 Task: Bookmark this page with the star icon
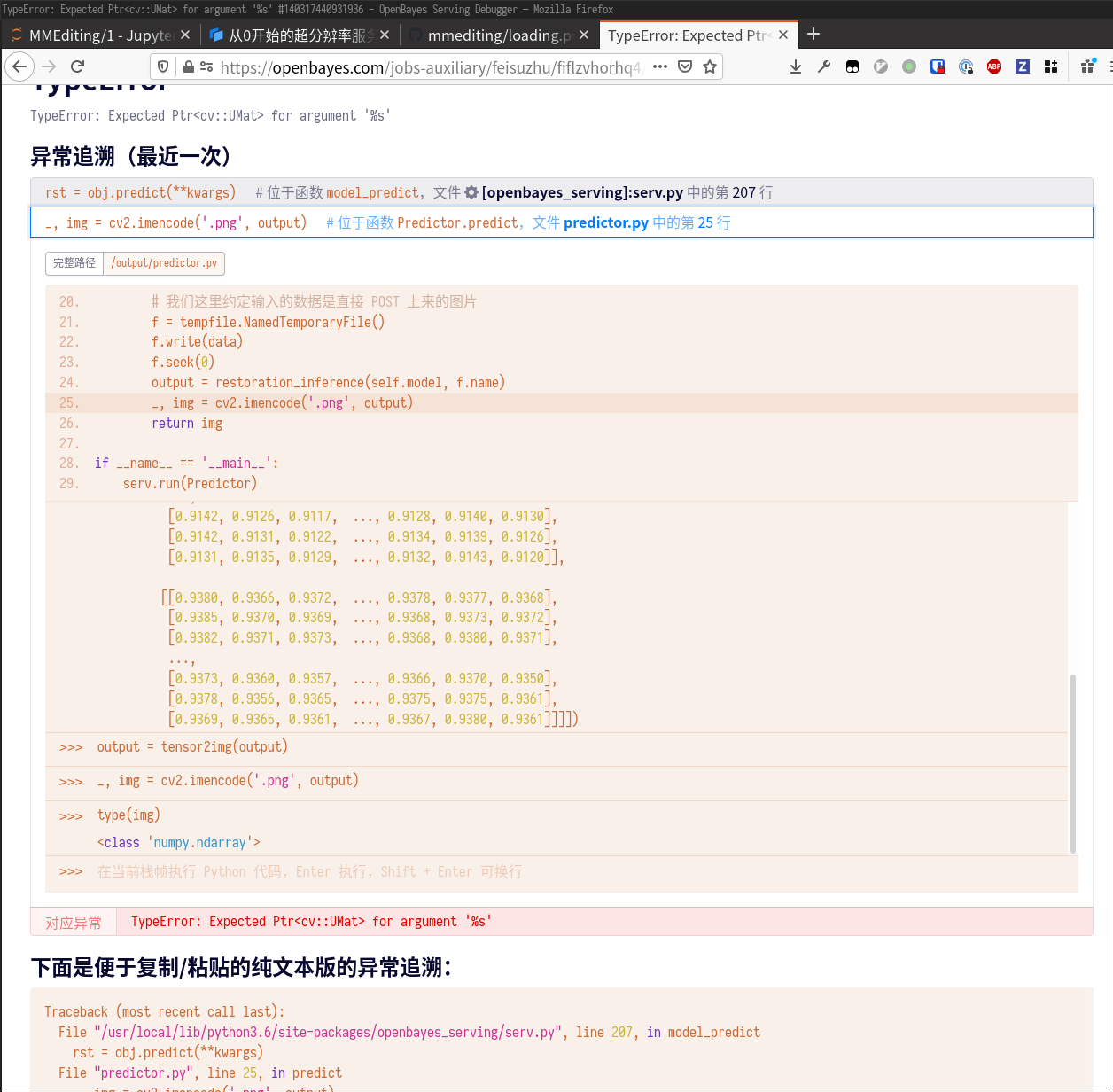pos(710,66)
